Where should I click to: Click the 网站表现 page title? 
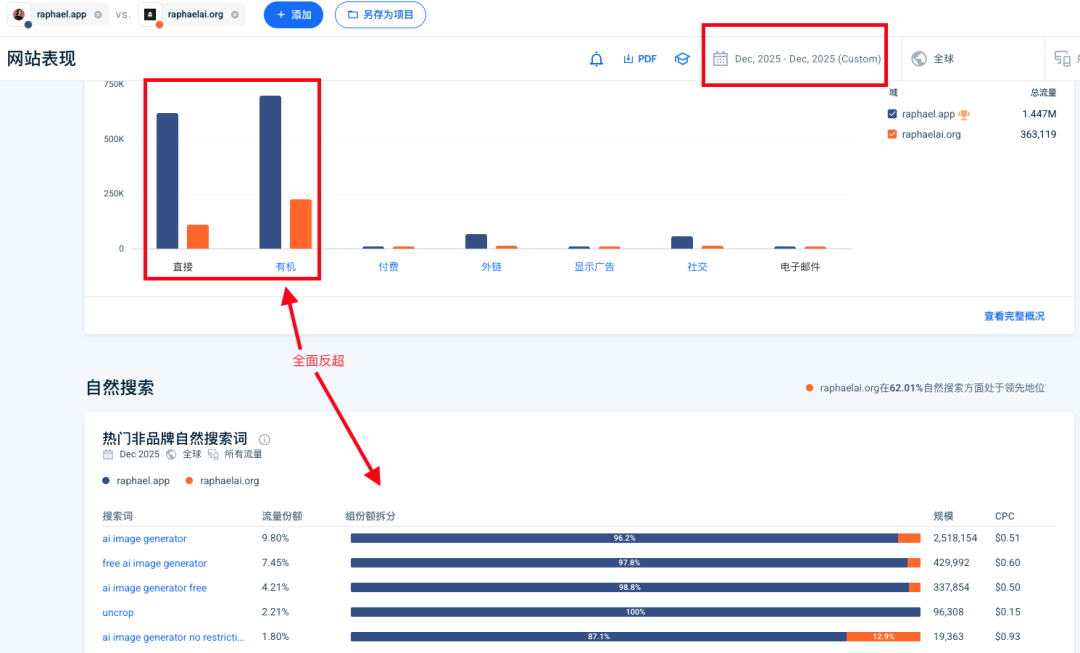[x=41, y=59]
